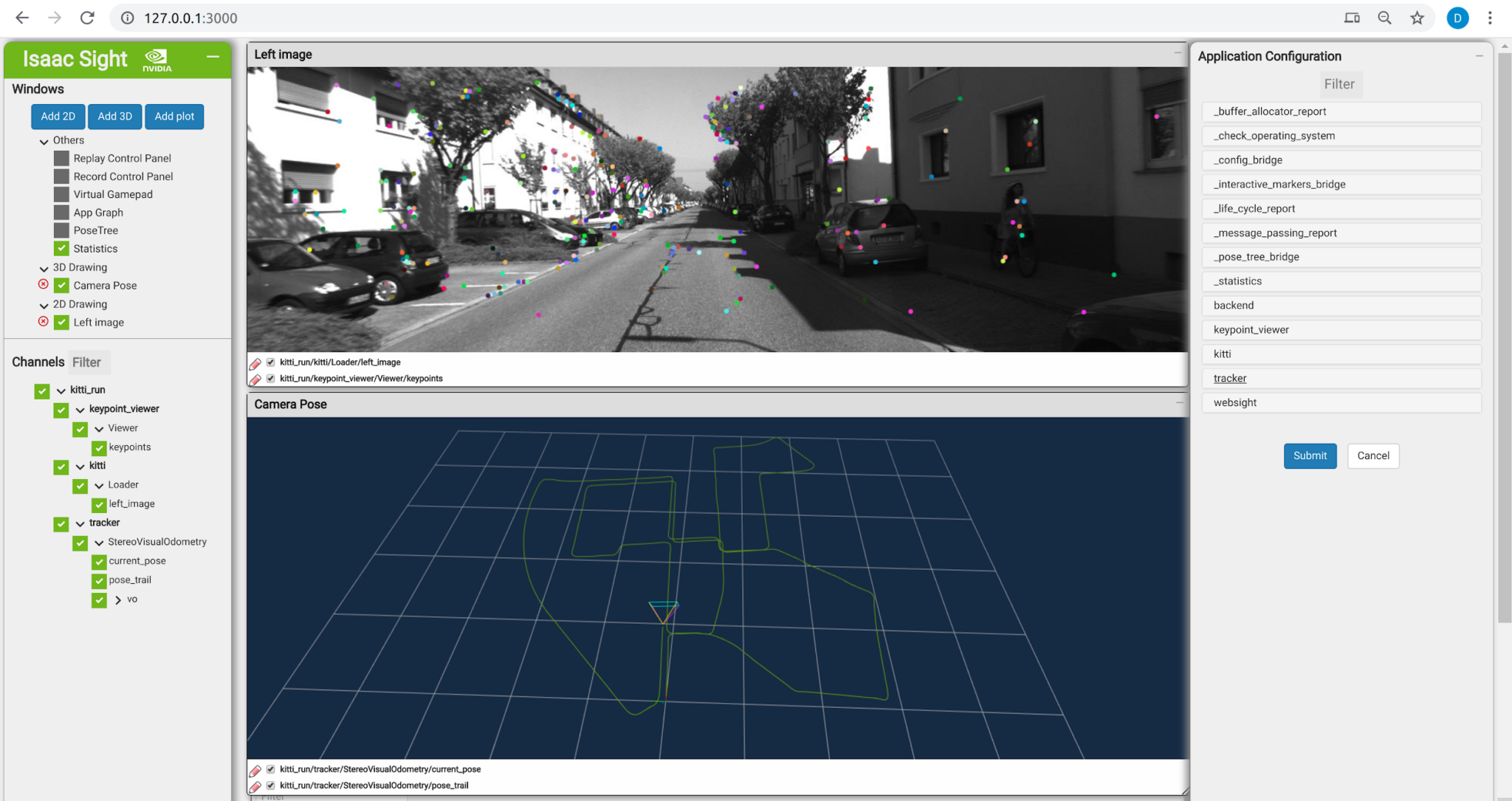Screen dimensions: 1512x801
Task: Click the browser address bar showing 127.0.0.1:3000
Action: click(x=190, y=18)
